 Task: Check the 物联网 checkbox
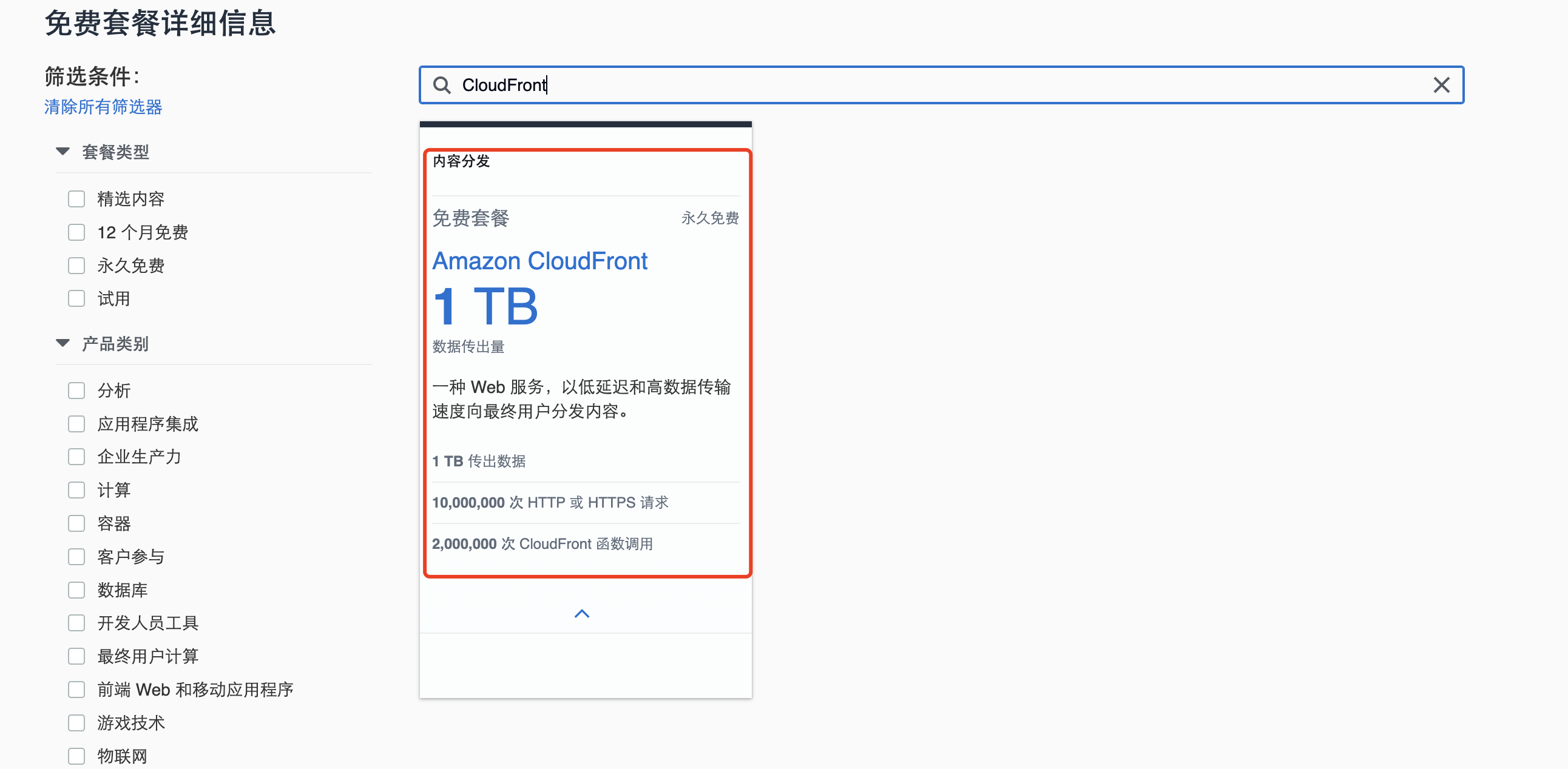pos(76,756)
